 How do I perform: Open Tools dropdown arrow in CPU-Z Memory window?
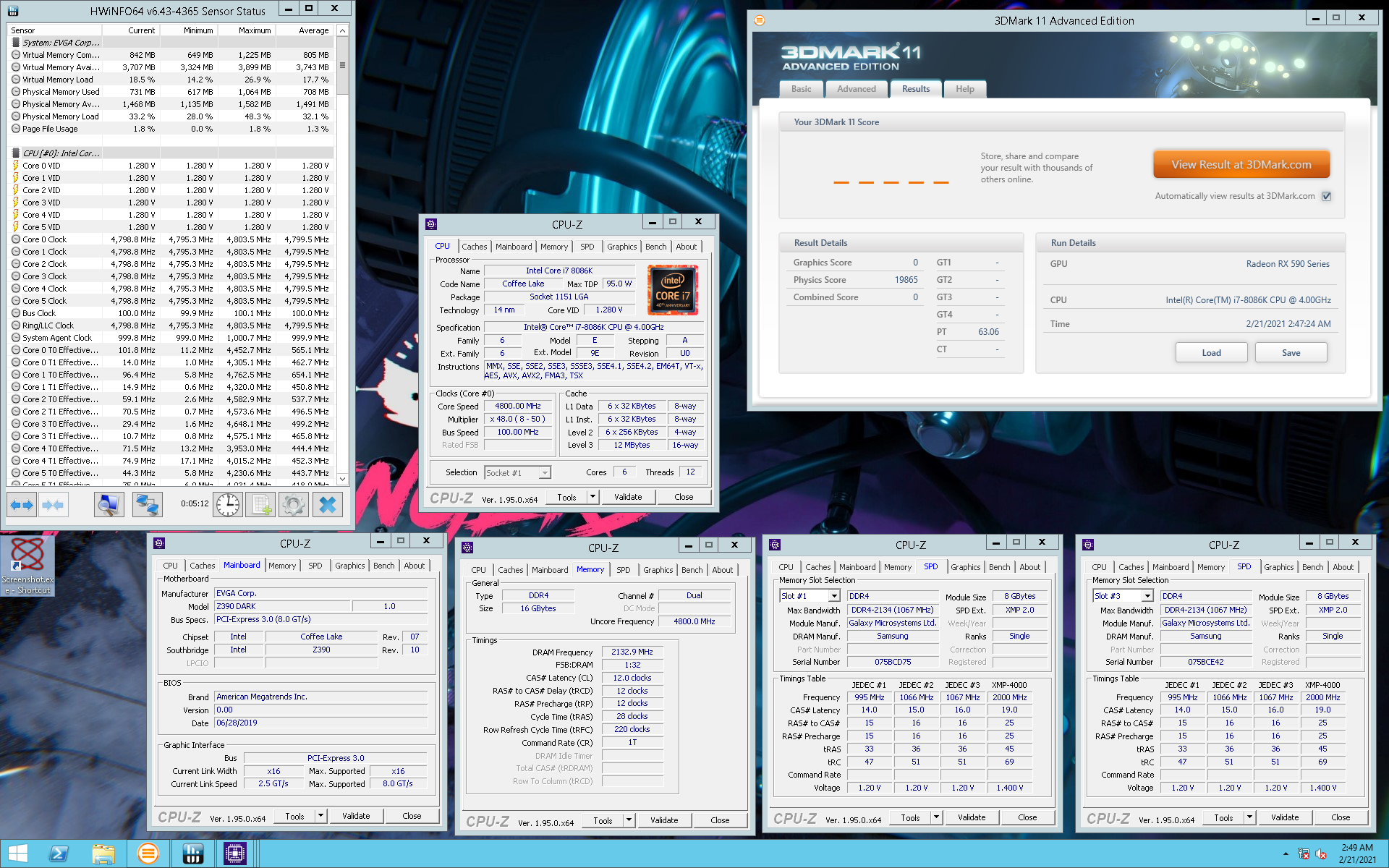(629, 820)
